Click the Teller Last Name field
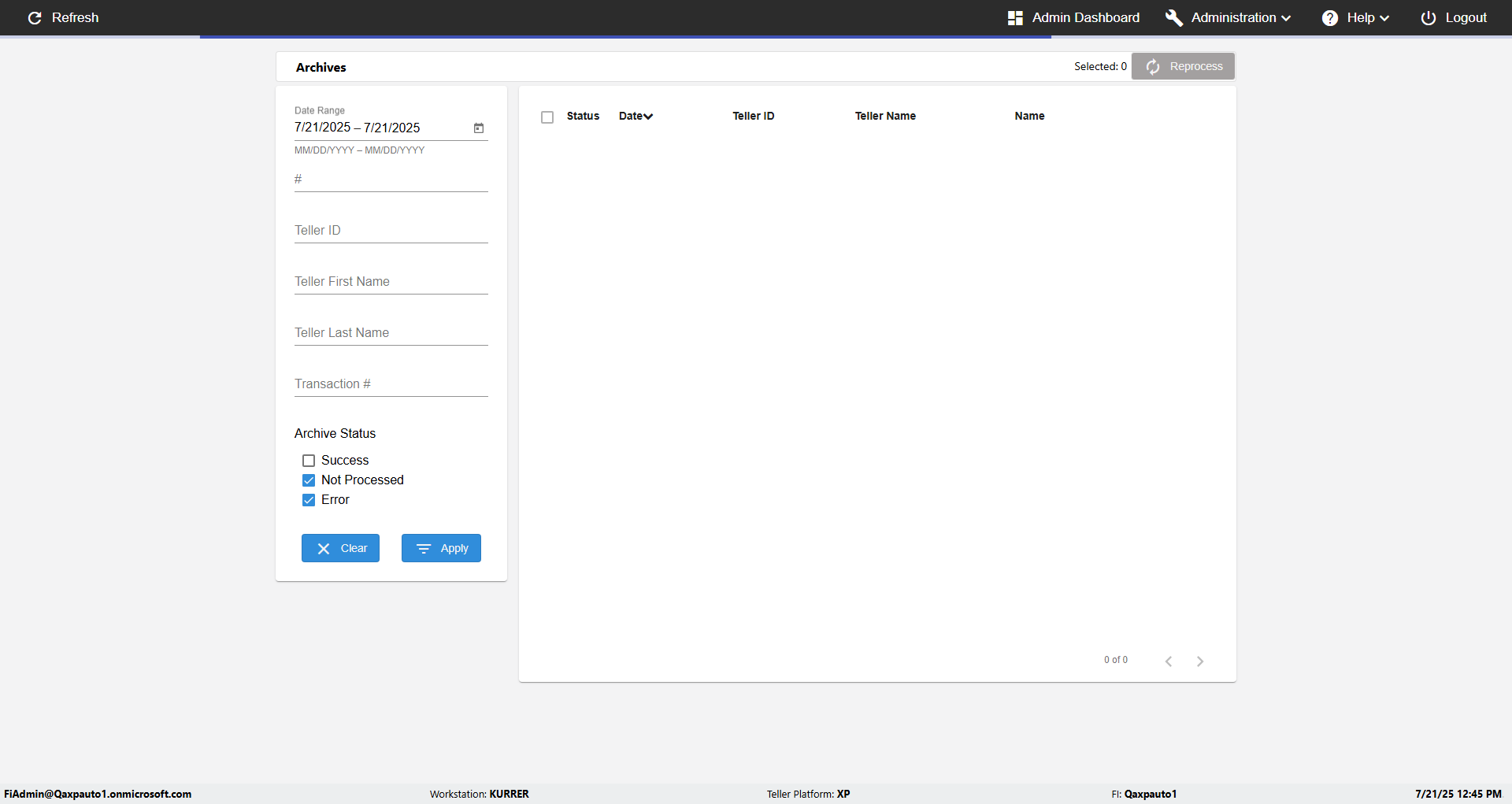The image size is (1512, 804). pyautogui.click(x=391, y=333)
